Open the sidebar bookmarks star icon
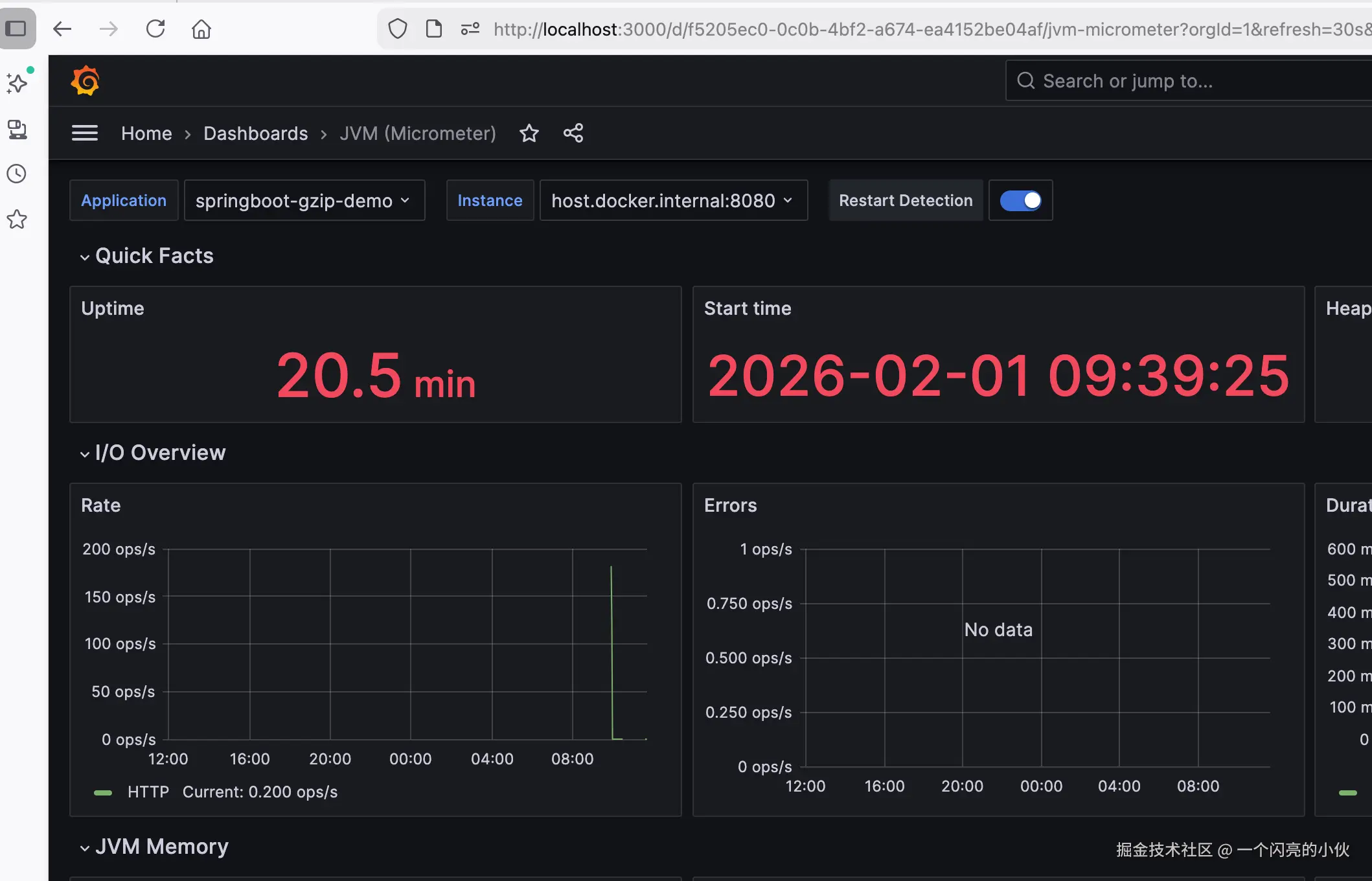Viewport: 1372px width, 881px height. pos(17,220)
